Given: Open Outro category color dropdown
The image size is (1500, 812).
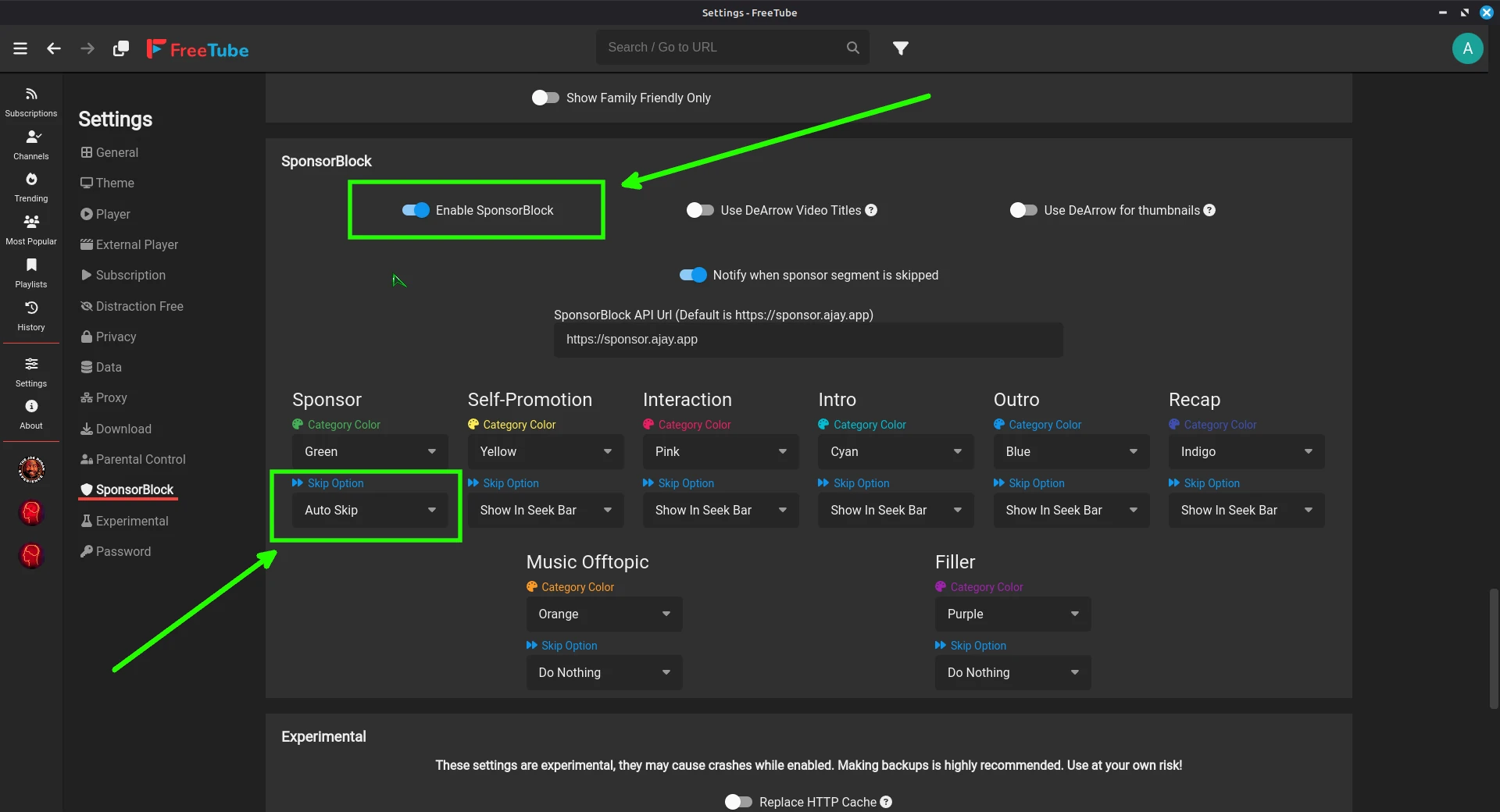Looking at the screenshot, I should point(1071,451).
